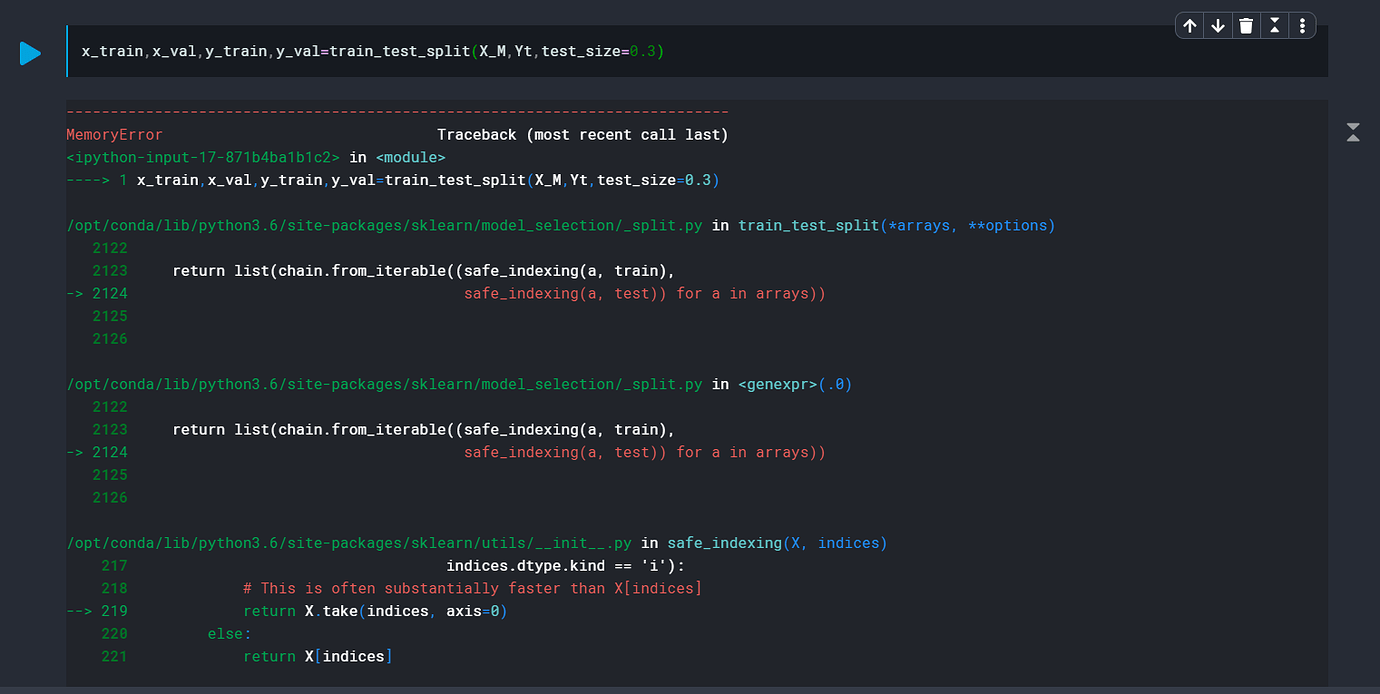Collapse the cell from the cell toolbar

point(1274,26)
